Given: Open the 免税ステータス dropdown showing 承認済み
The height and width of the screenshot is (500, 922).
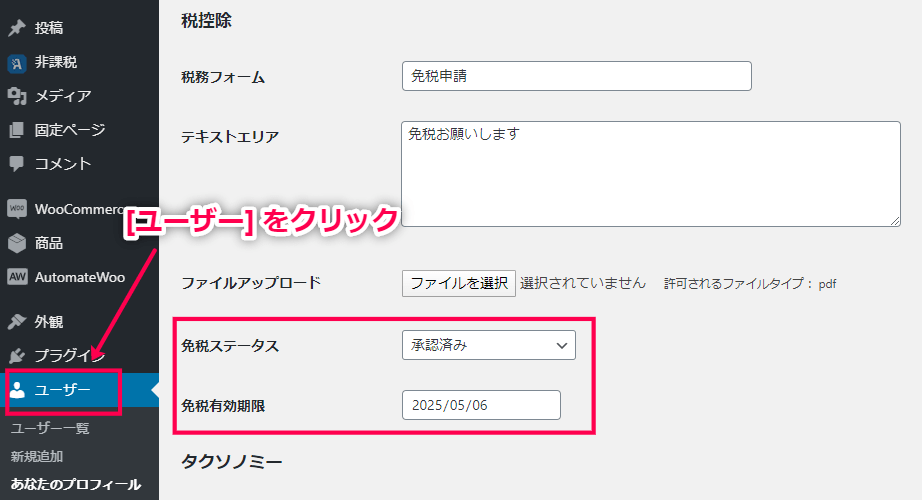Looking at the screenshot, I should [489, 345].
